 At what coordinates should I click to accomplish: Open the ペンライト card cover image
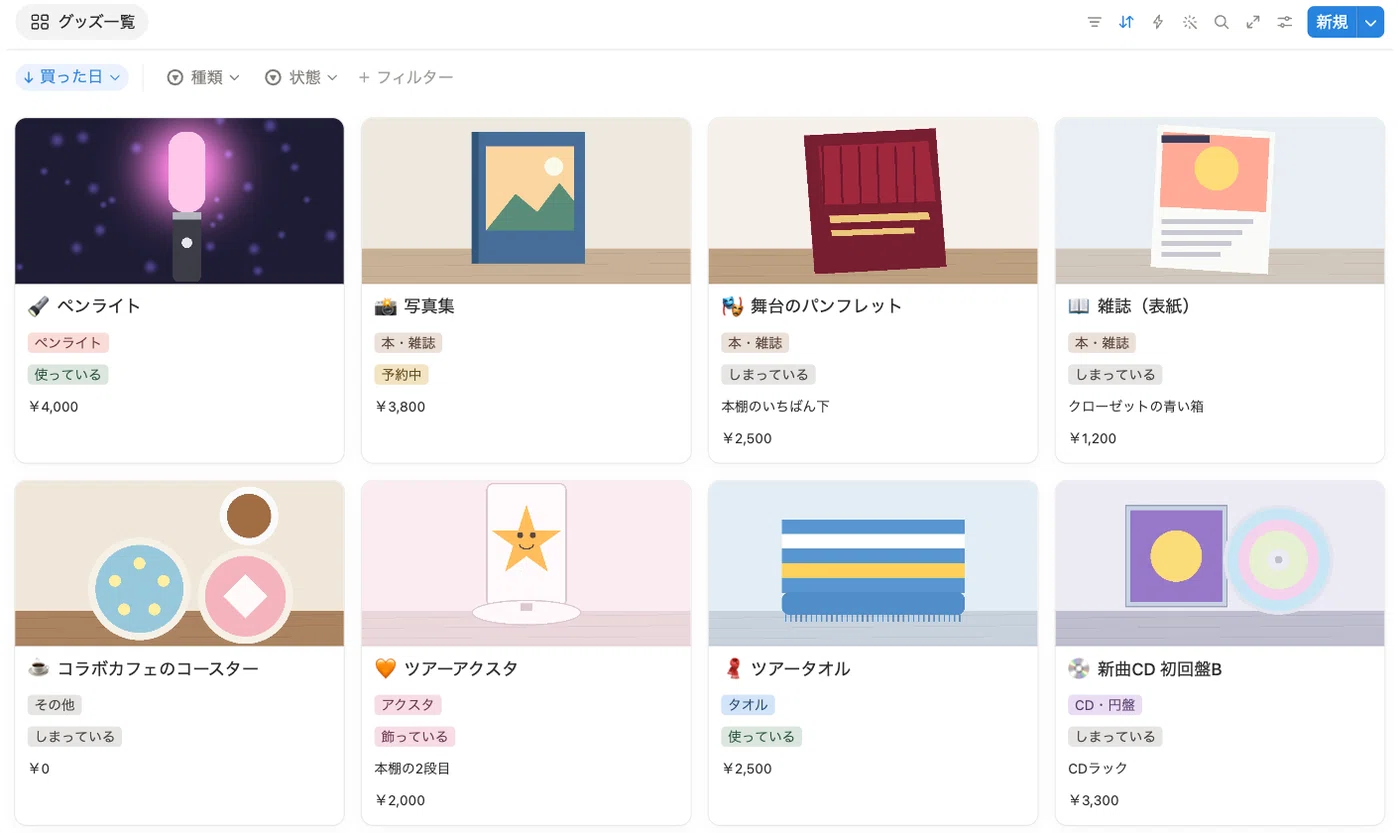click(x=179, y=201)
